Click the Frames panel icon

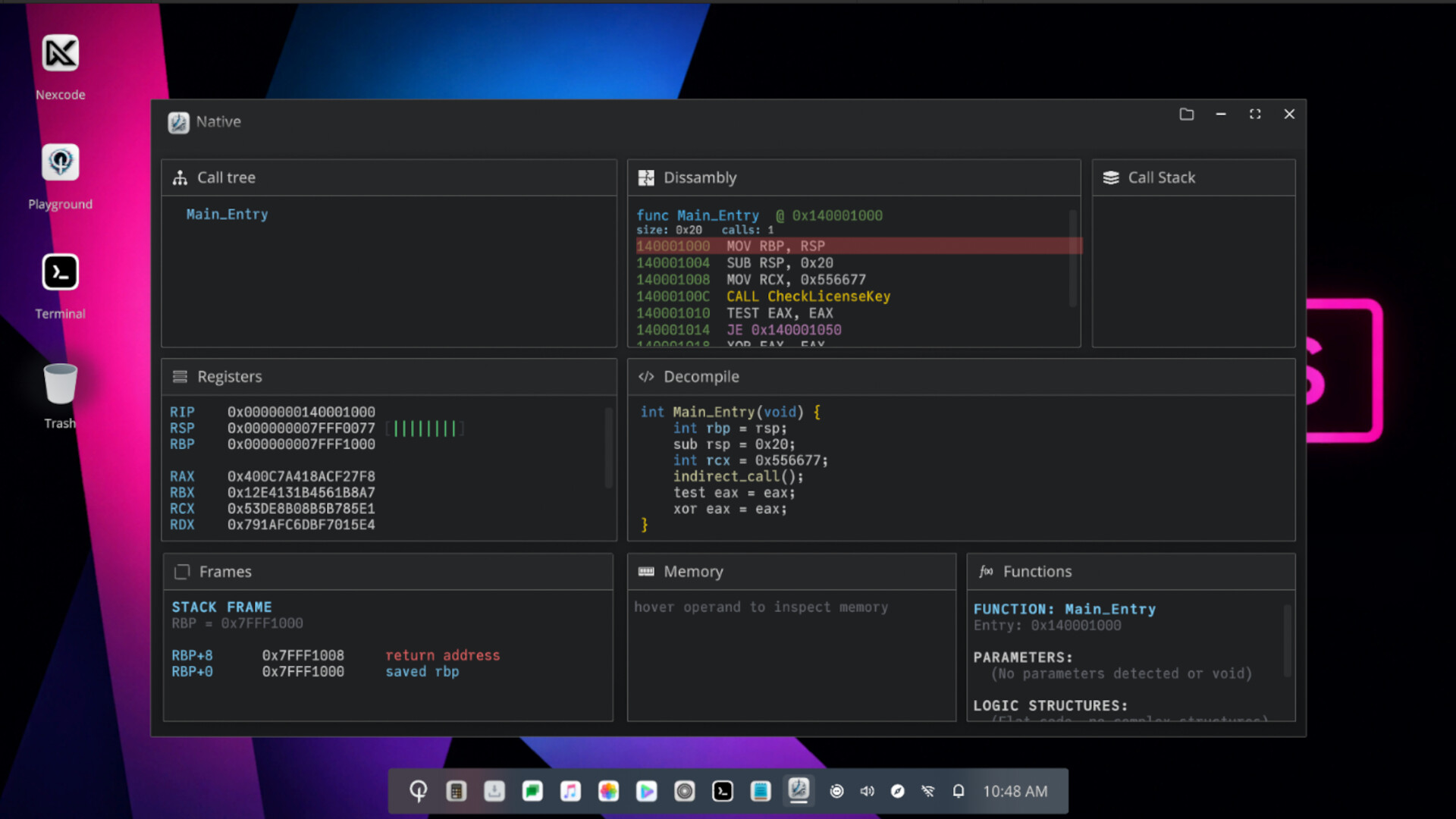(x=182, y=571)
